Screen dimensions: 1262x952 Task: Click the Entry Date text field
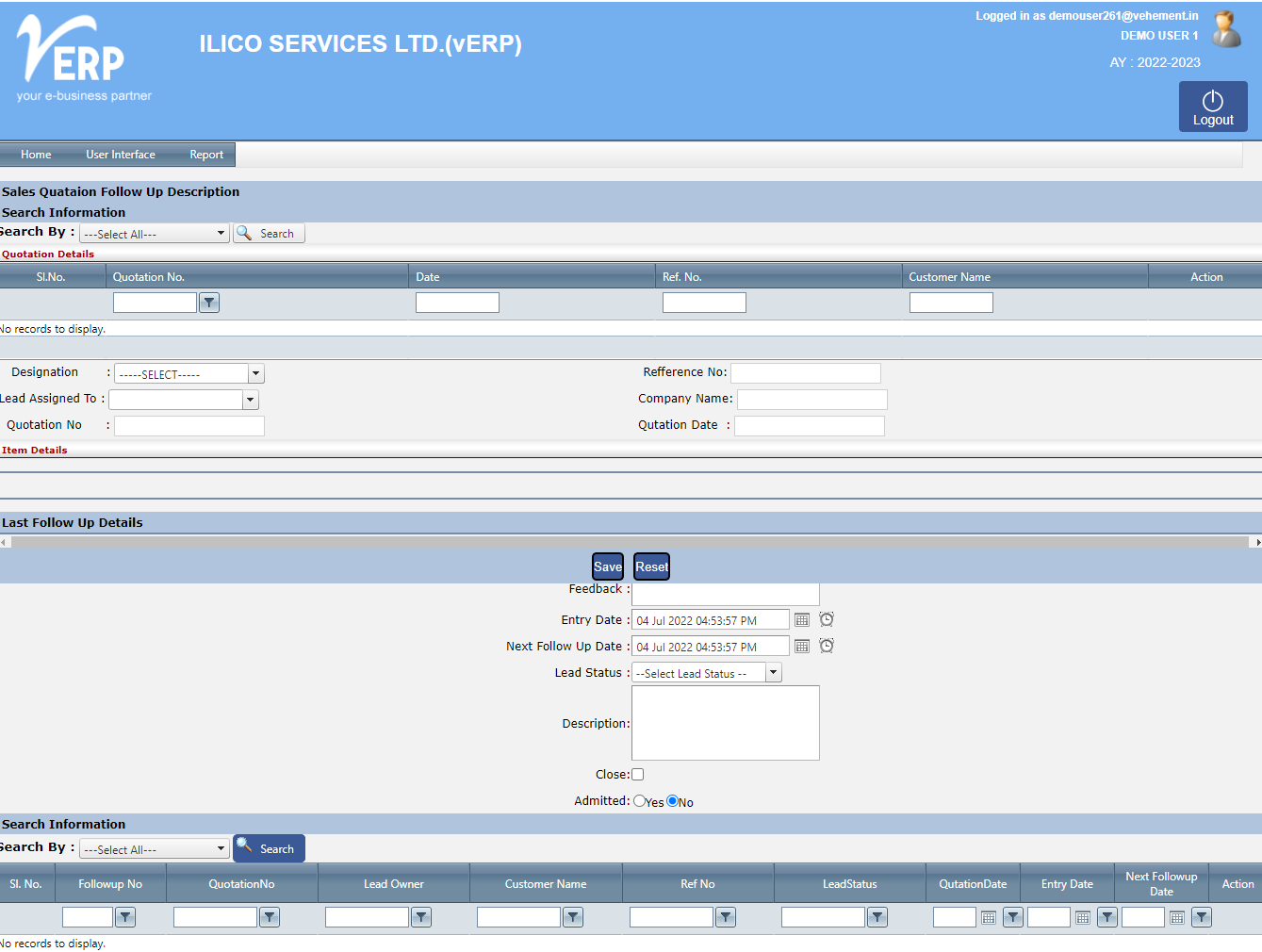711,620
